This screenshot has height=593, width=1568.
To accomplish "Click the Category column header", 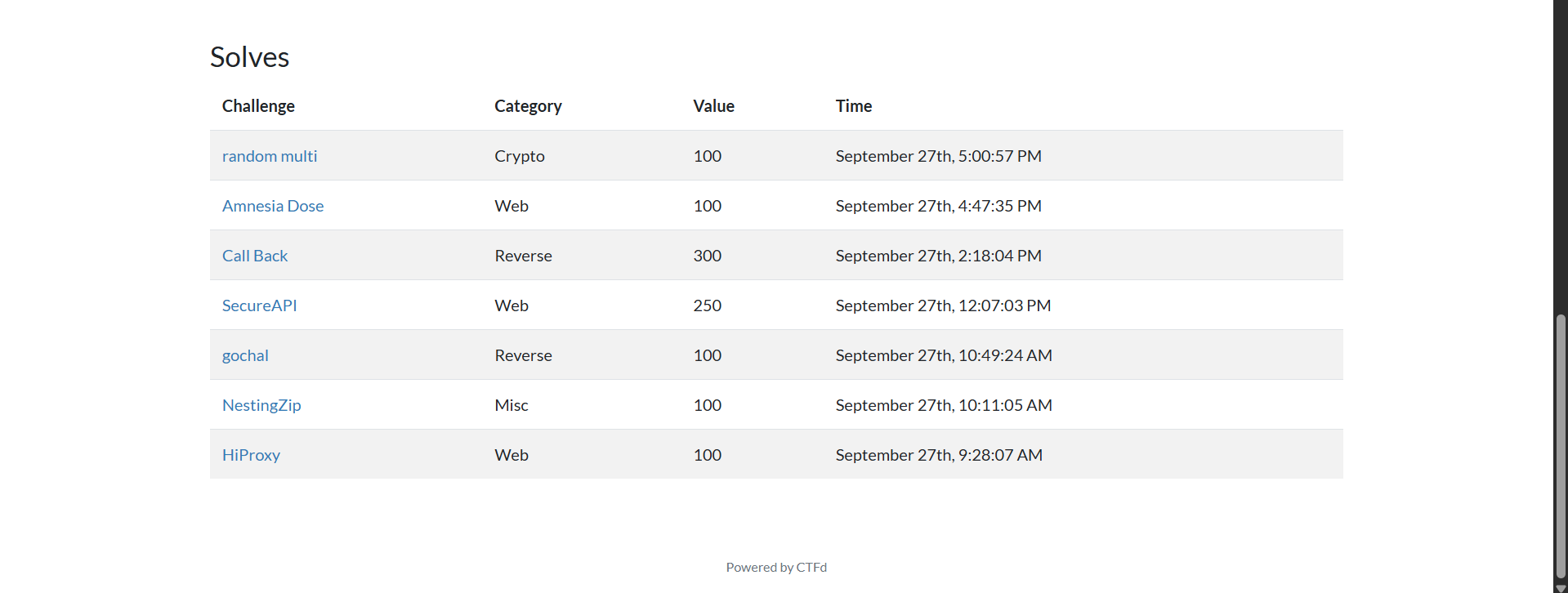I will (x=528, y=106).
